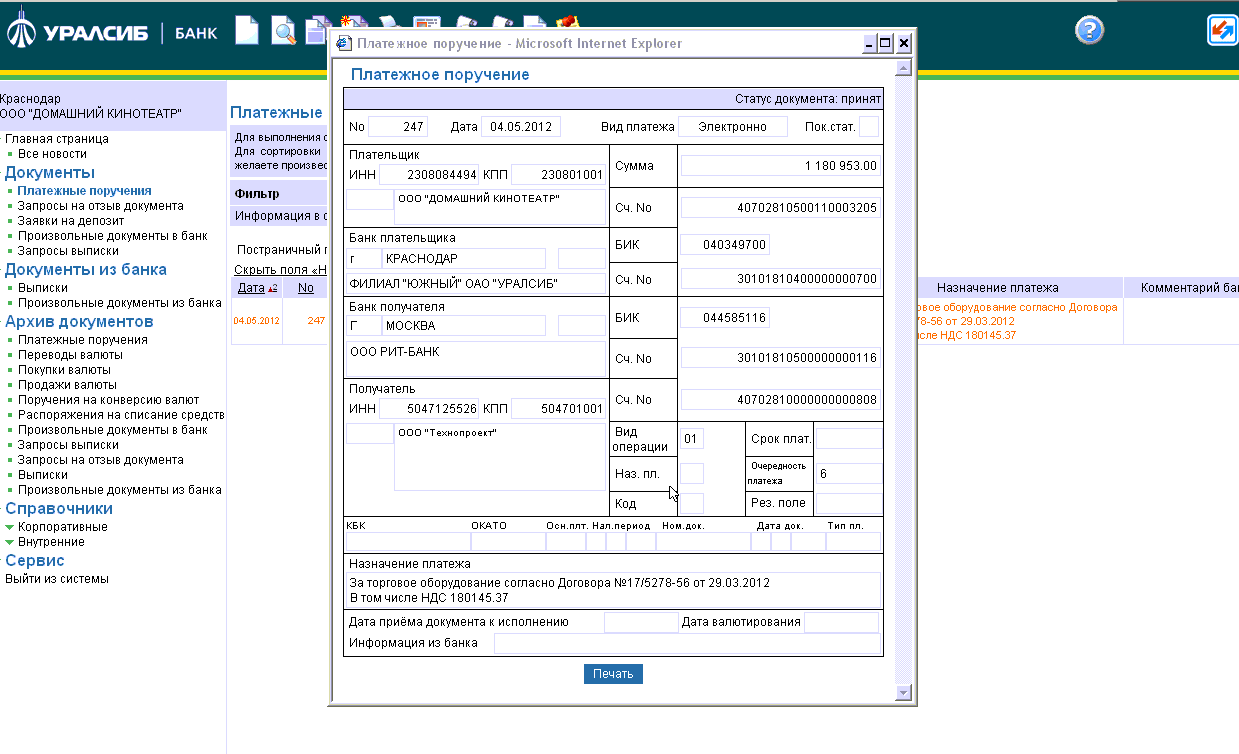1239x754 pixels.
Task: Click table row date 04.05.2012
Action: point(257,320)
